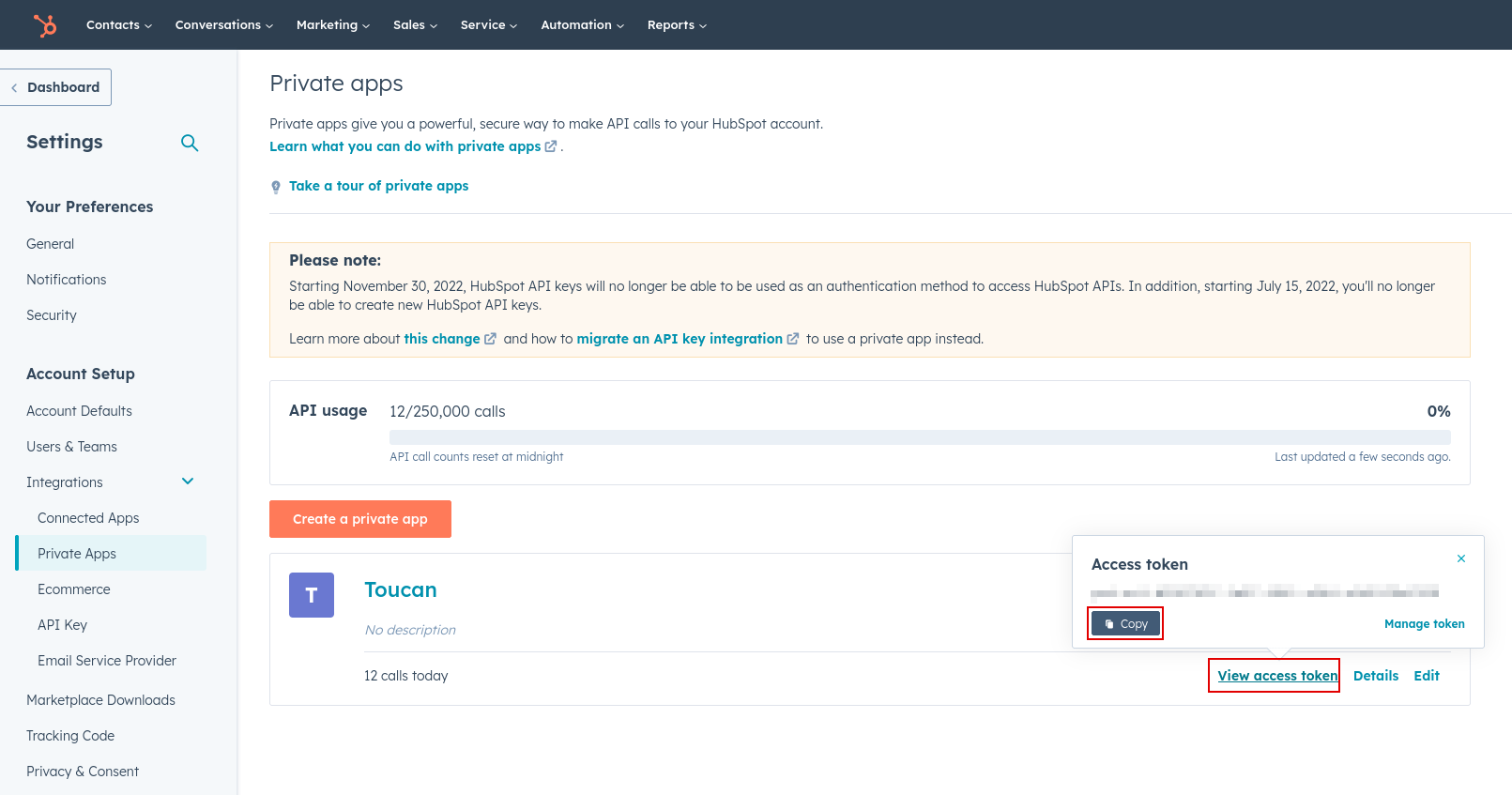Select Private Apps in sidebar
Screen dimensions: 1512x795
(112, 554)
